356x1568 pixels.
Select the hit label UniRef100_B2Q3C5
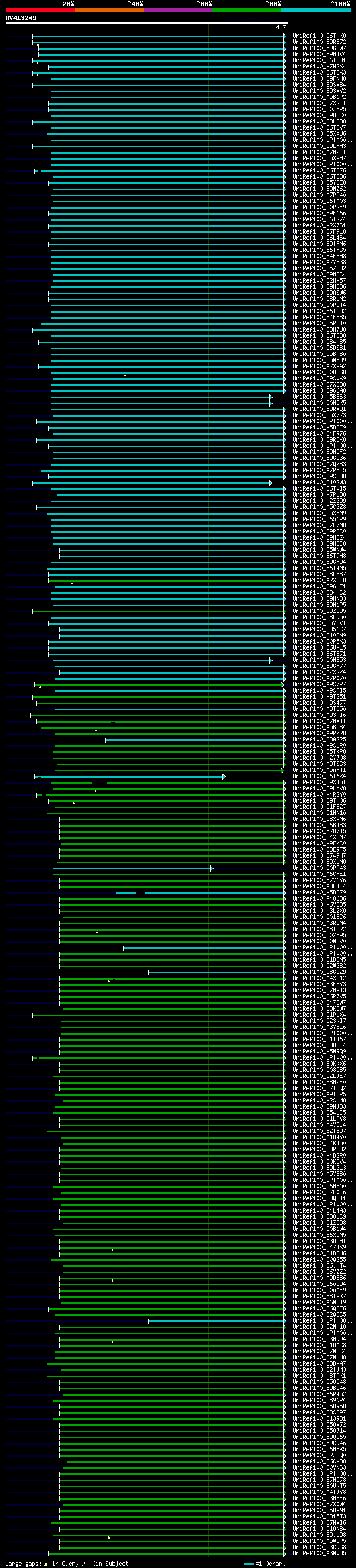tap(319, 1315)
